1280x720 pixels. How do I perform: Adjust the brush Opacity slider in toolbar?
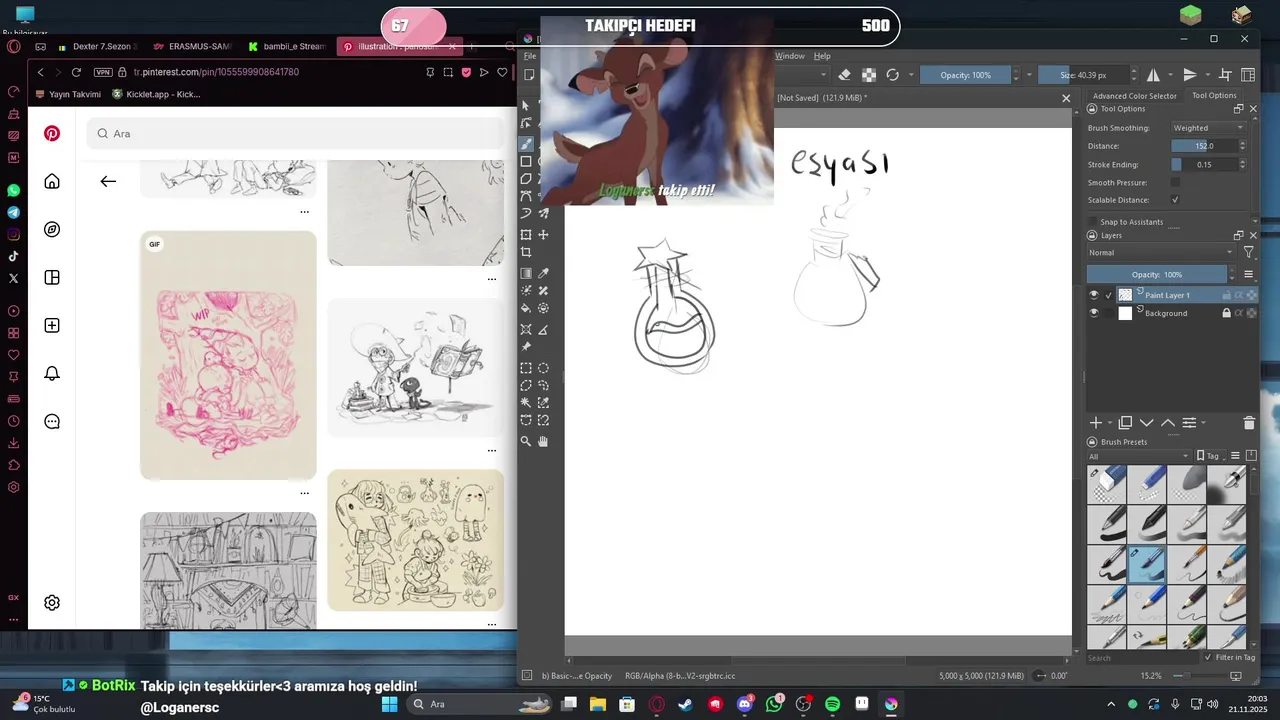(x=965, y=75)
